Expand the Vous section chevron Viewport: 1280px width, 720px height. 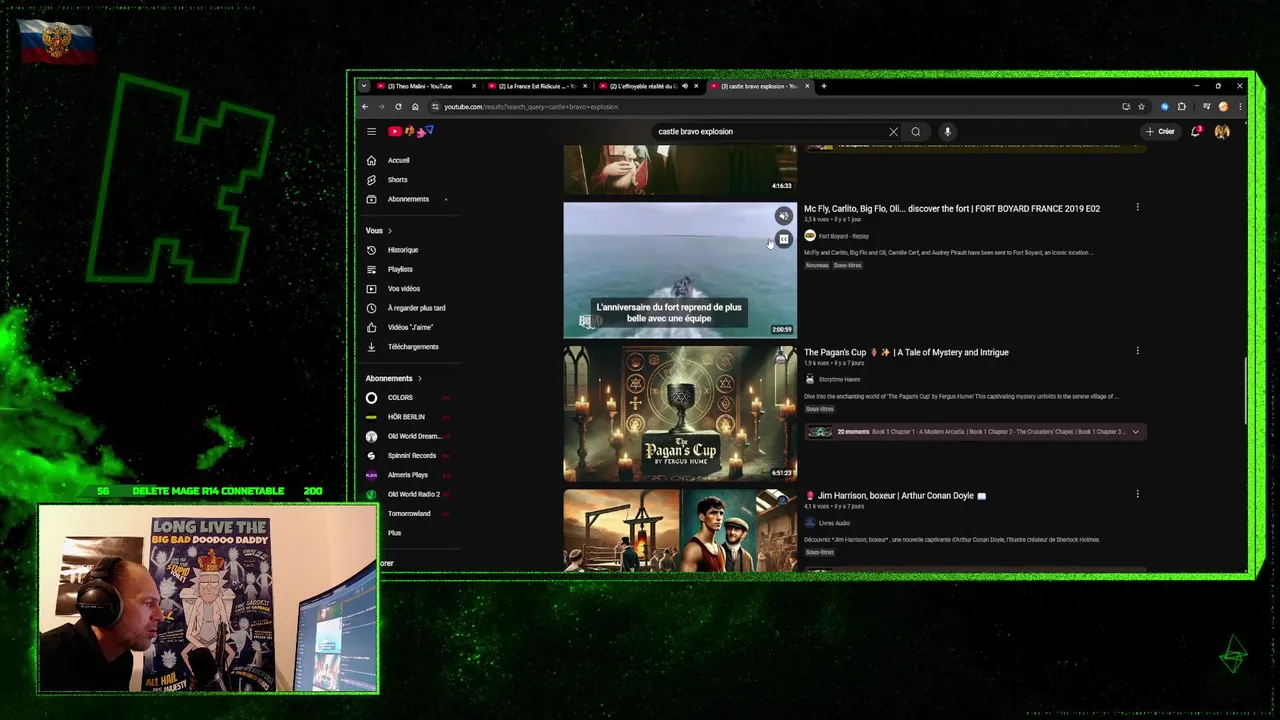(390, 231)
